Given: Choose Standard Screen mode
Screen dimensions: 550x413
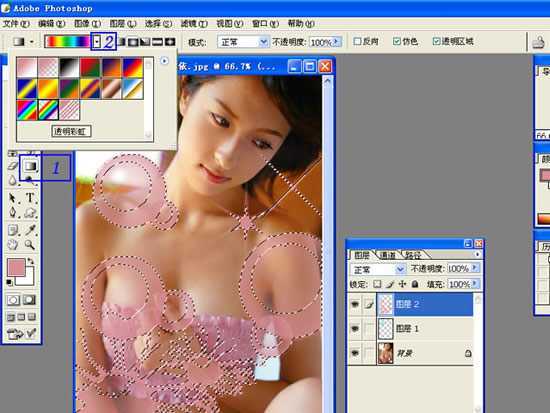Looking at the screenshot, I should coord(11,317).
